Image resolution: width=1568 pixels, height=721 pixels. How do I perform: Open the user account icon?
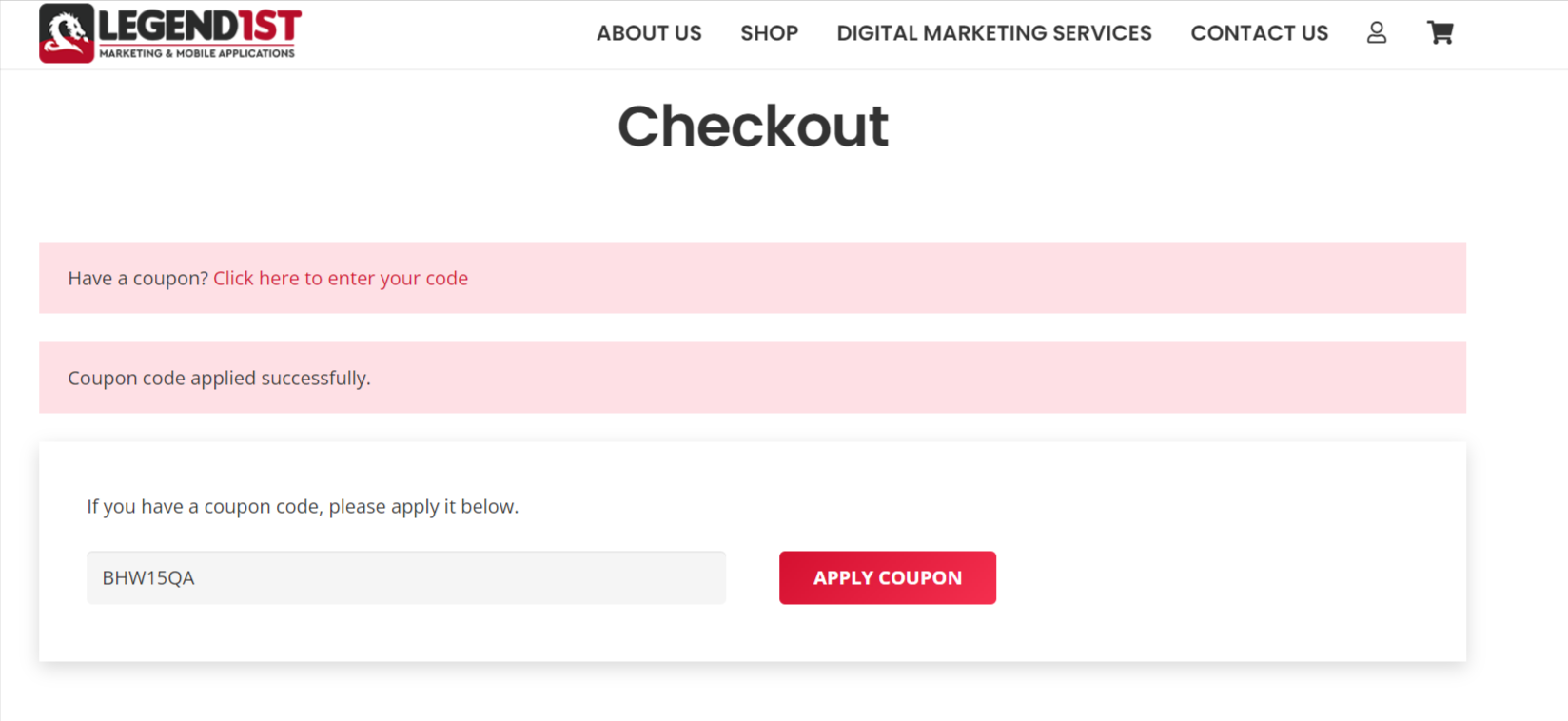click(x=1376, y=33)
